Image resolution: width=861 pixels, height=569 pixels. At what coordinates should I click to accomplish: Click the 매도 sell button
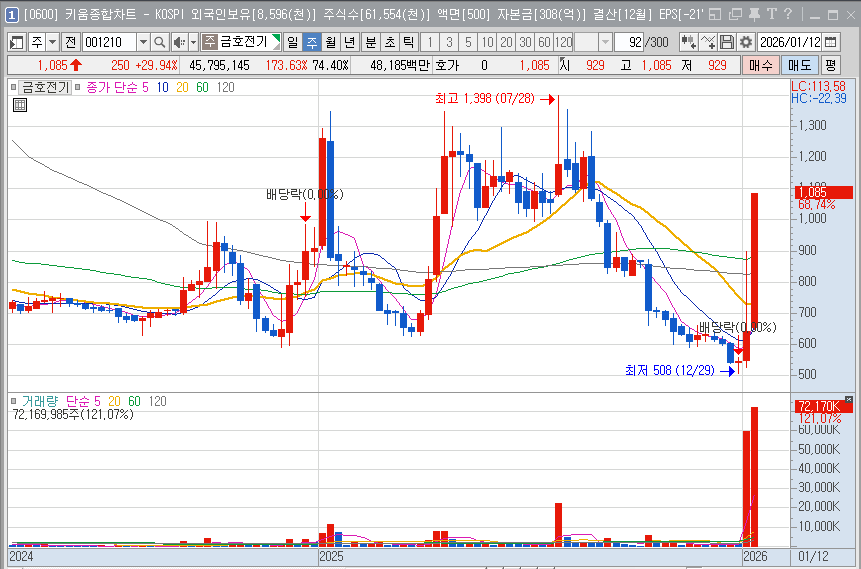(x=799, y=65)
